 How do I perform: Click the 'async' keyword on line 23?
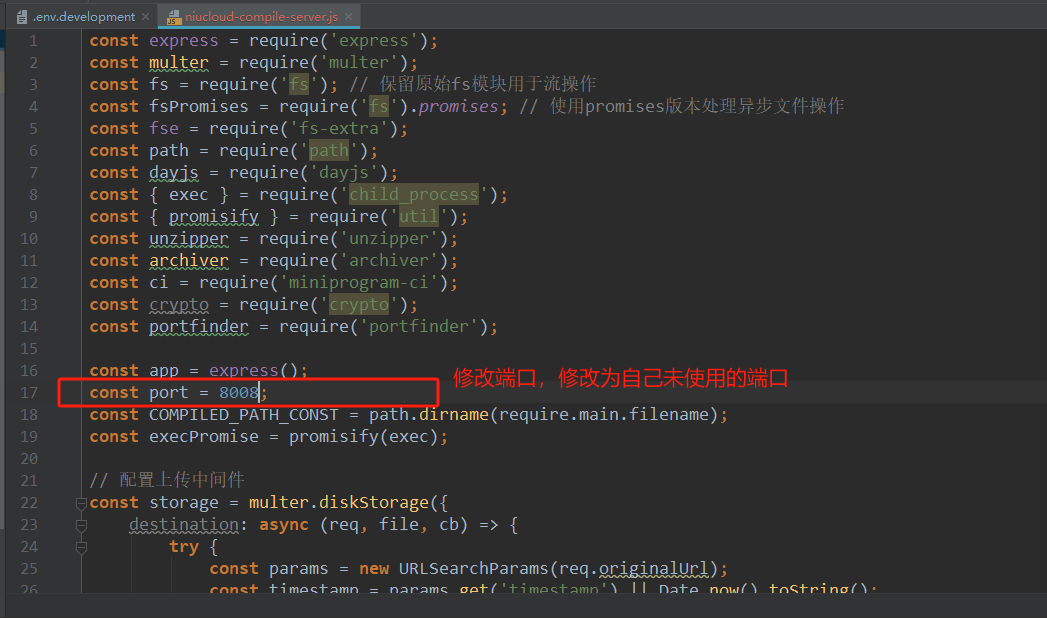[284, 525]
